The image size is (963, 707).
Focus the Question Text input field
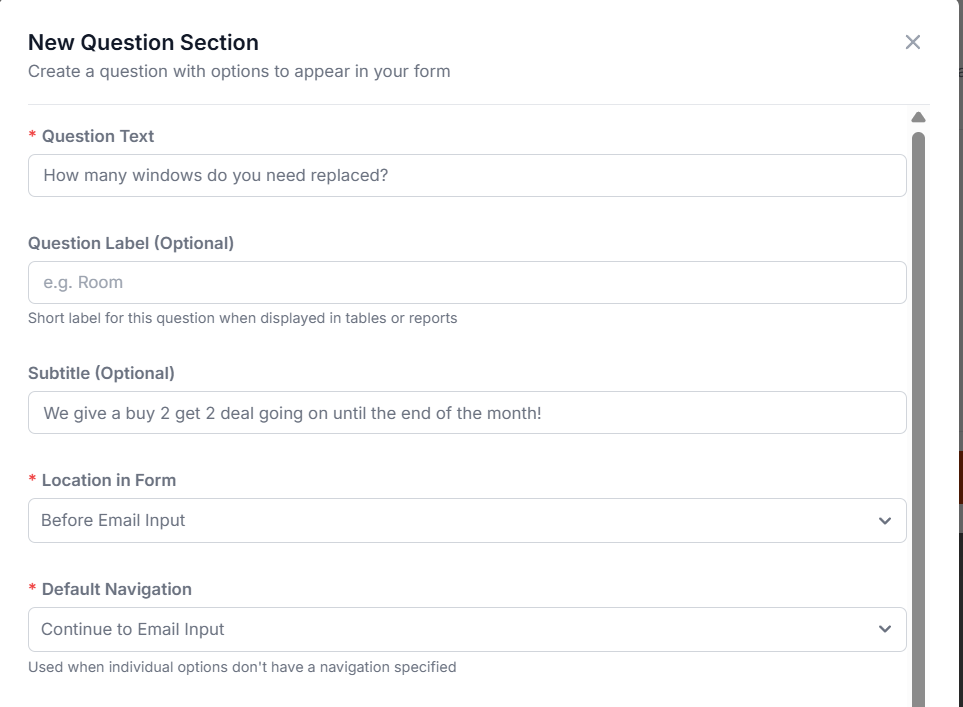pyautogui.click(x=467, y=175)
